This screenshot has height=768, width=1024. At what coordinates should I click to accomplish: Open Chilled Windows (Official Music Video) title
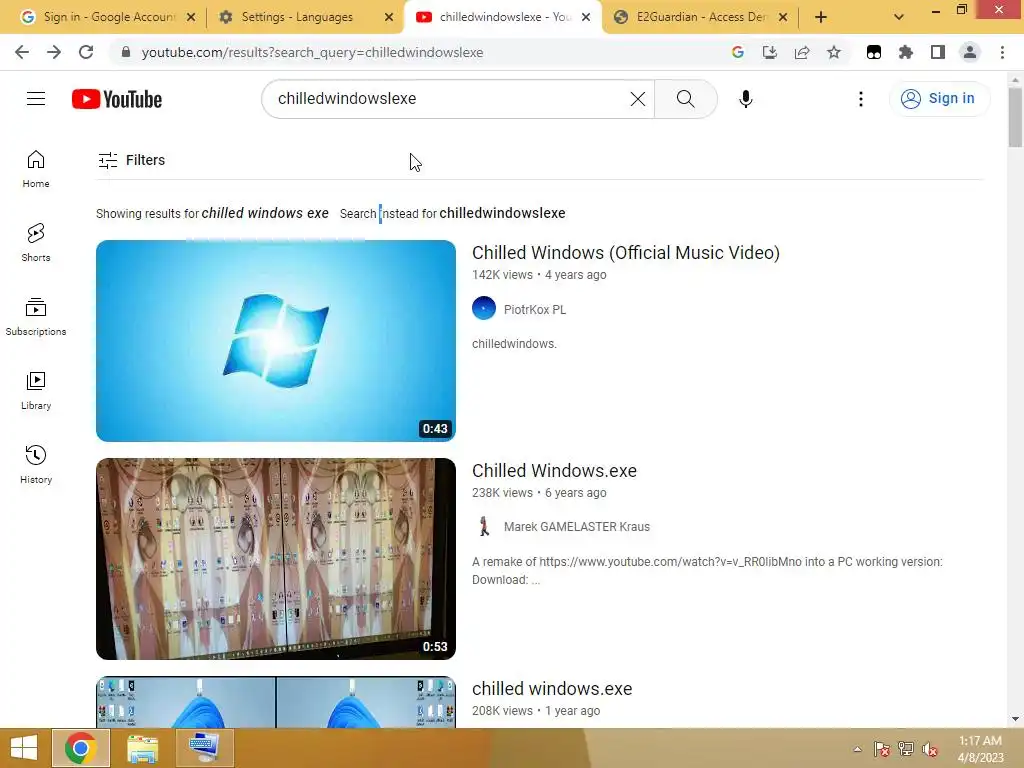click(x=626, y=253)
